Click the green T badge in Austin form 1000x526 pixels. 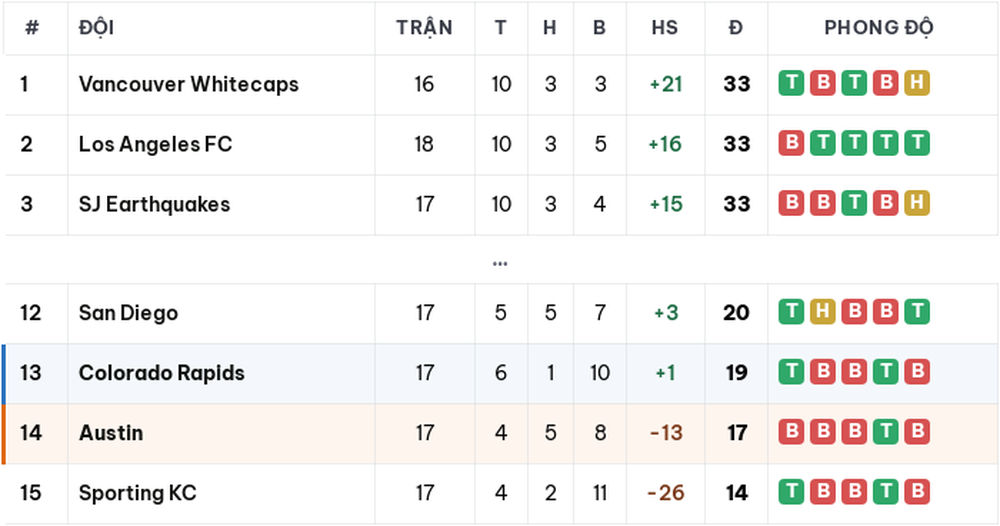(885, 432)
